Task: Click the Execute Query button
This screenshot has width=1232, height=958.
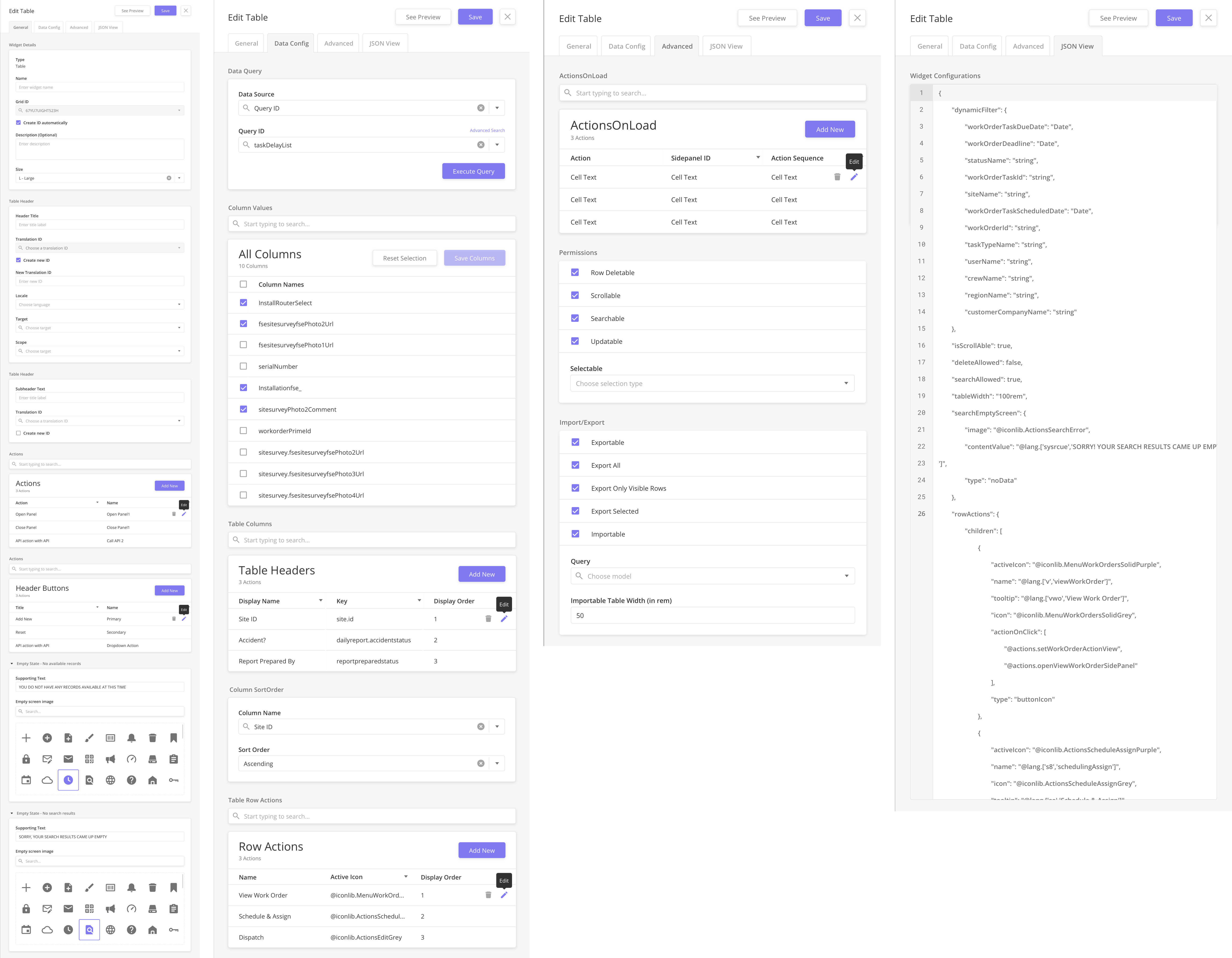Action: click(x=473, y=171)
